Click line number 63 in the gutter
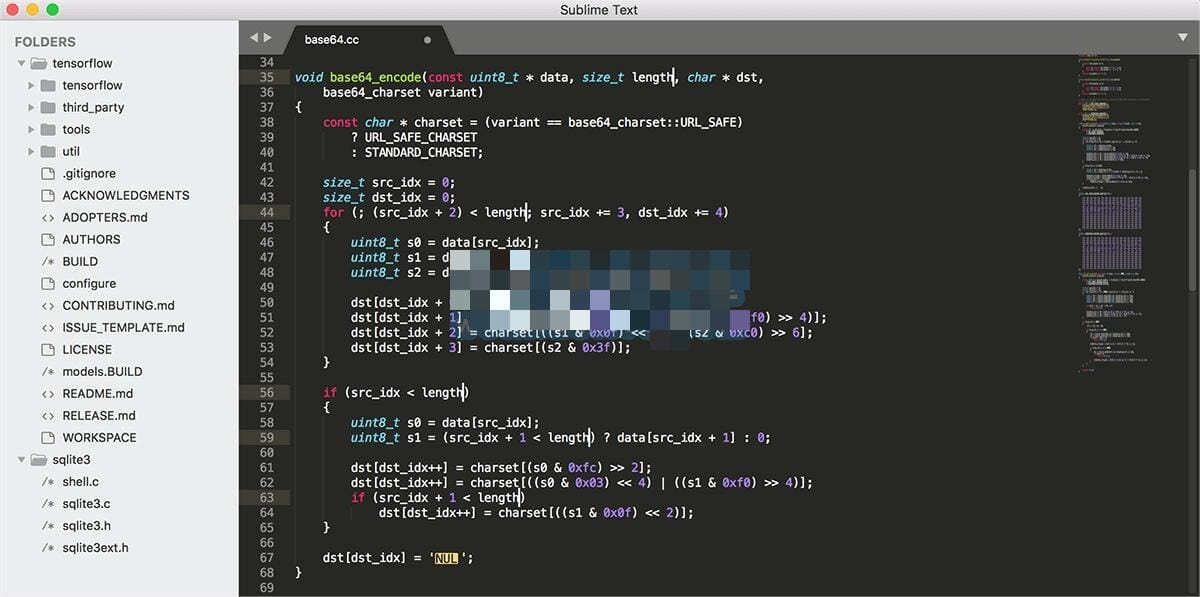The width and height of the screenshot is (1200, 597). pos(266,497)
